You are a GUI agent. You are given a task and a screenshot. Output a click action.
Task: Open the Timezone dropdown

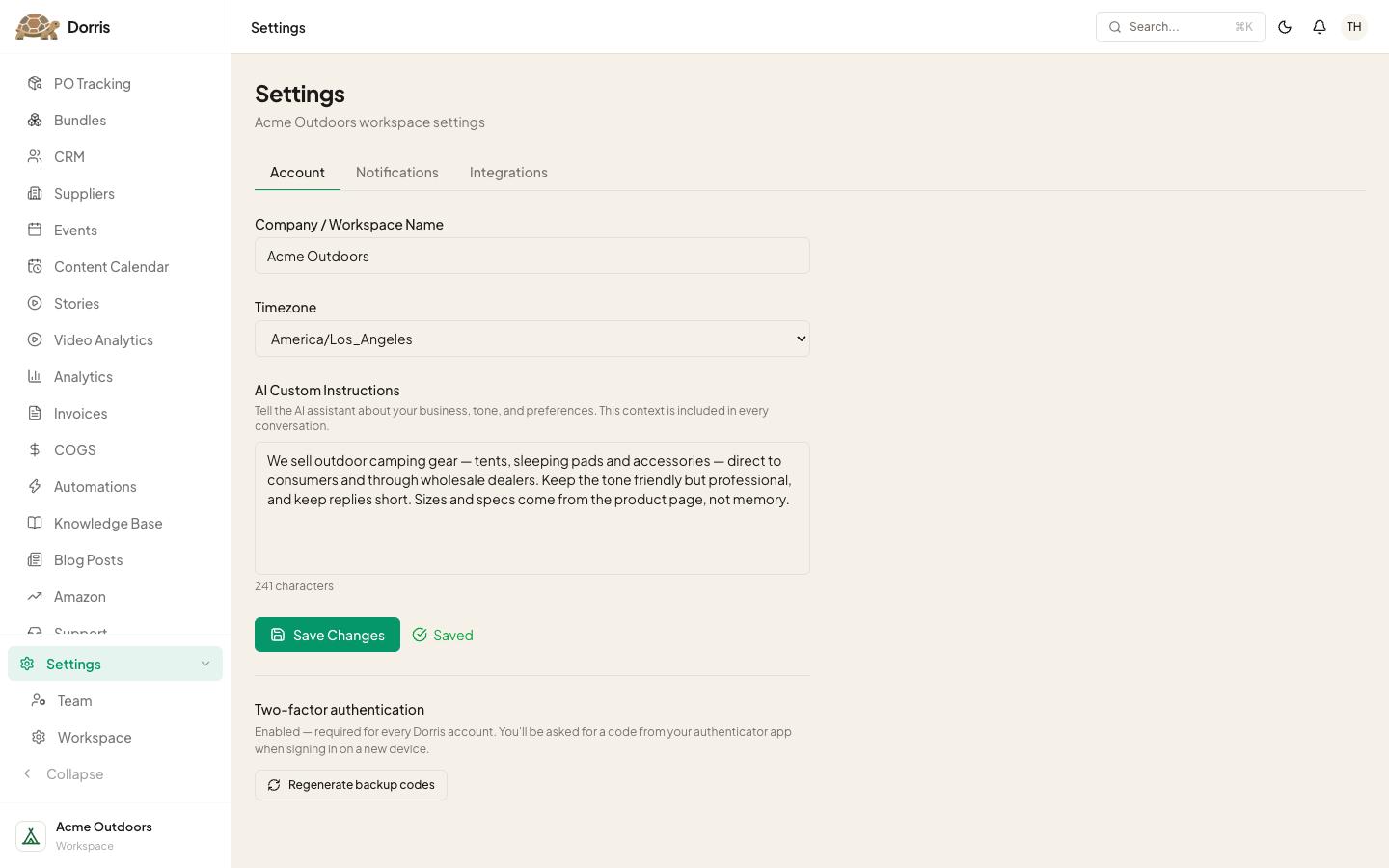532,339
